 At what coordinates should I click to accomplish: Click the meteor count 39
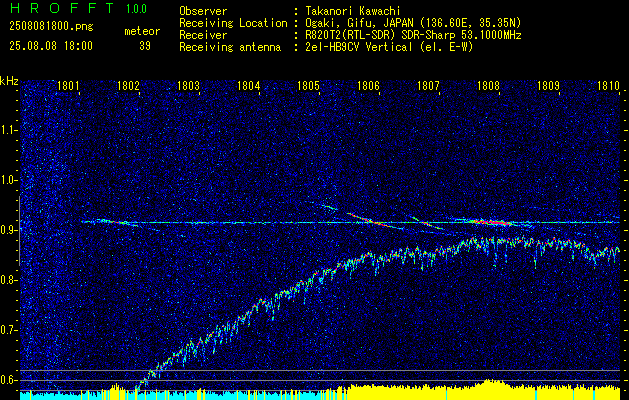point(145,46)
